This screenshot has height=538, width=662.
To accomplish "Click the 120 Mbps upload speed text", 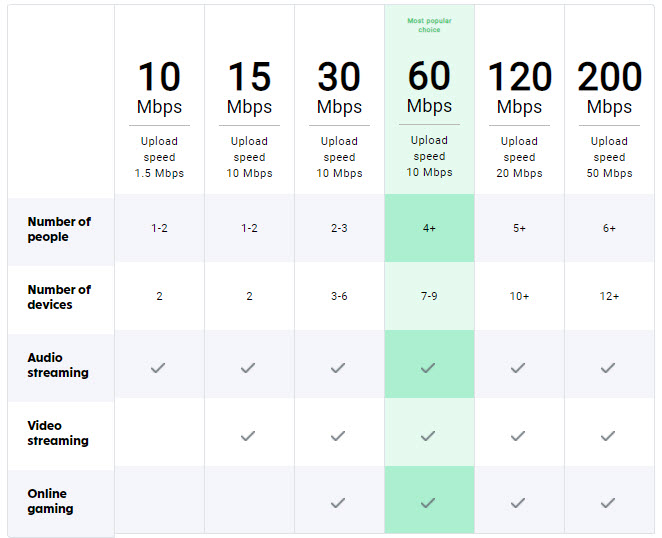I will tap(519, 157).
